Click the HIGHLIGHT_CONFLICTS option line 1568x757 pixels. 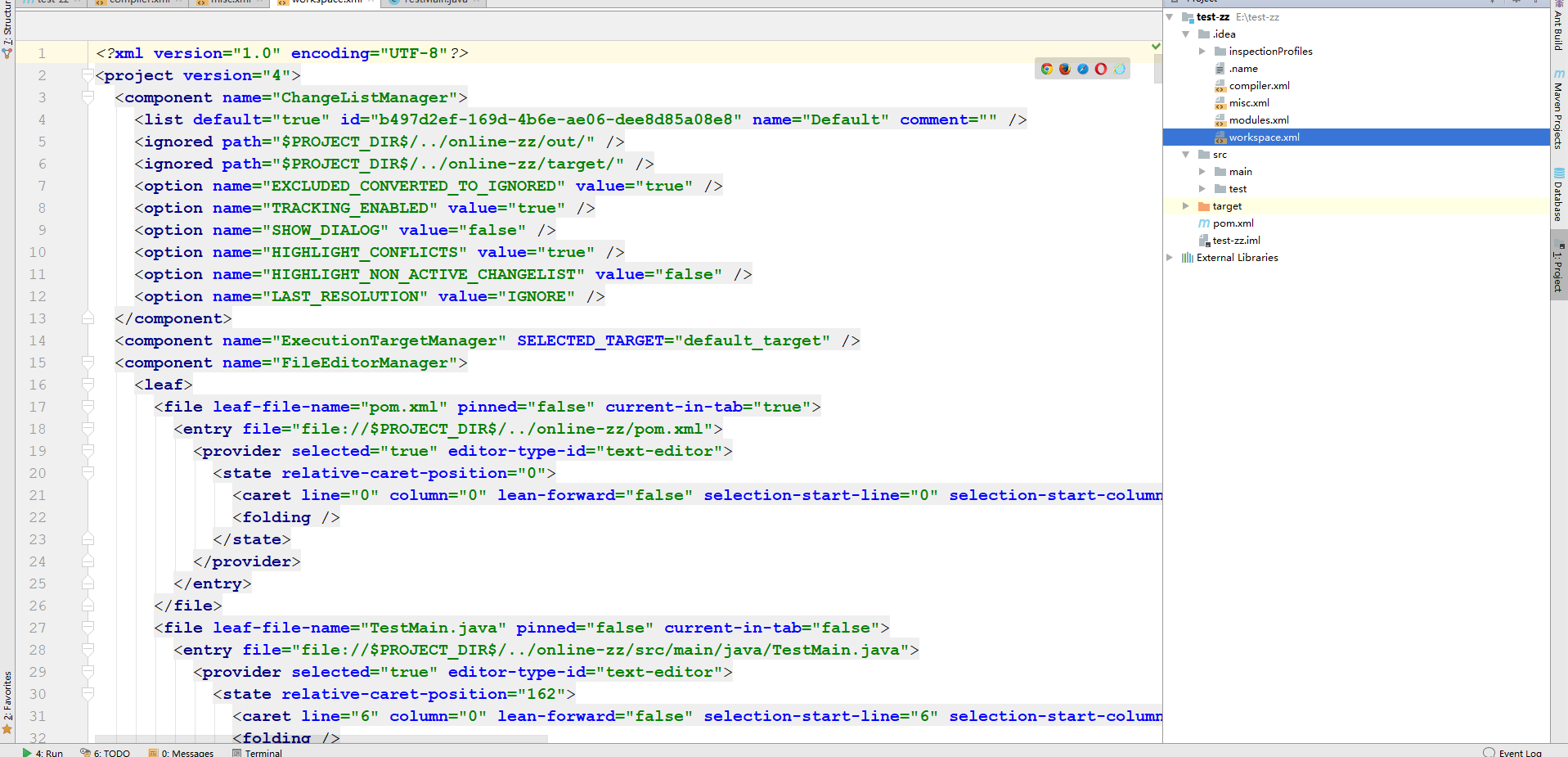(380, 252)
